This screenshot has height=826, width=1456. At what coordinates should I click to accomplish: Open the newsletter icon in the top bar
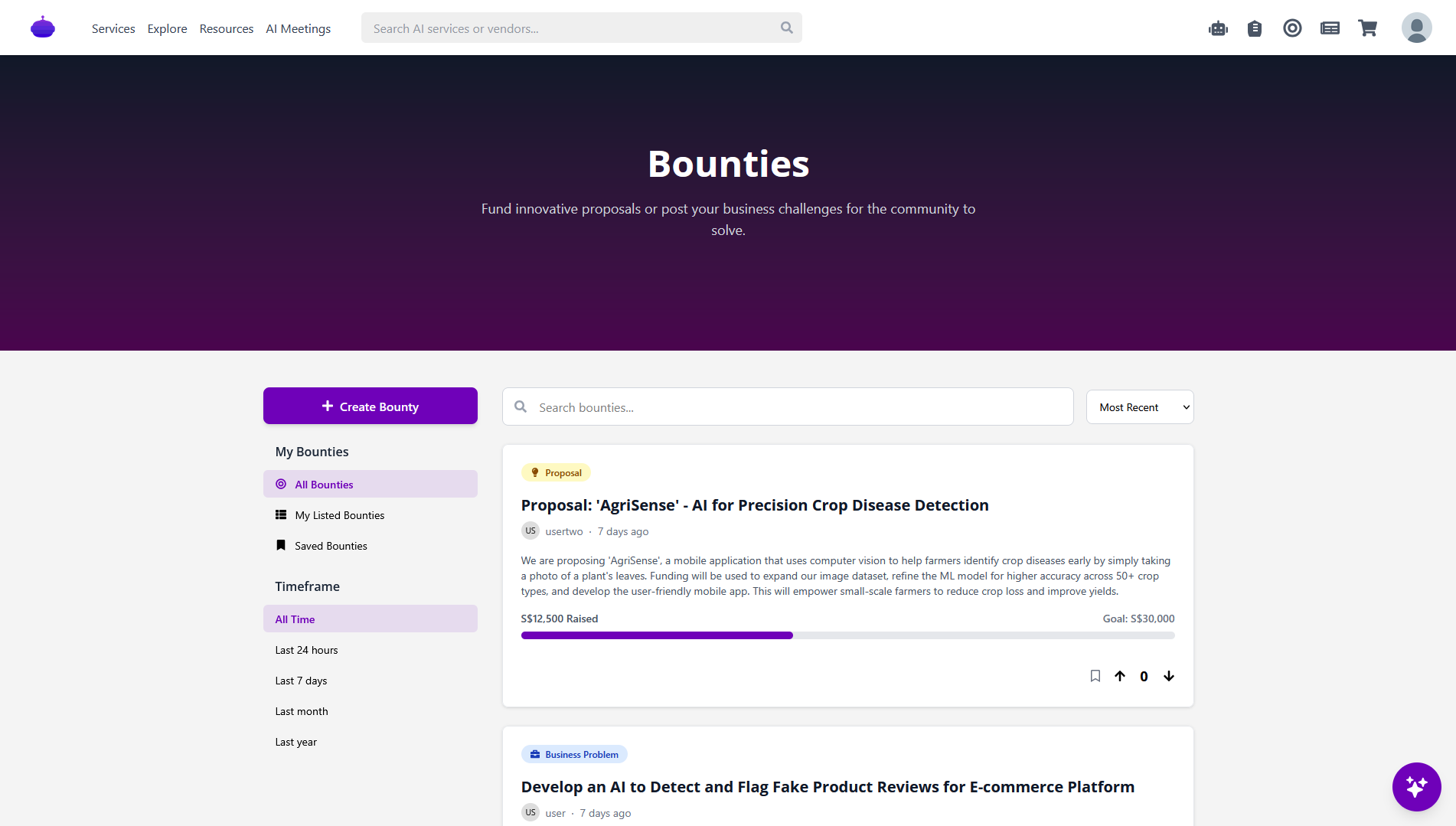tap(1330, 28)
